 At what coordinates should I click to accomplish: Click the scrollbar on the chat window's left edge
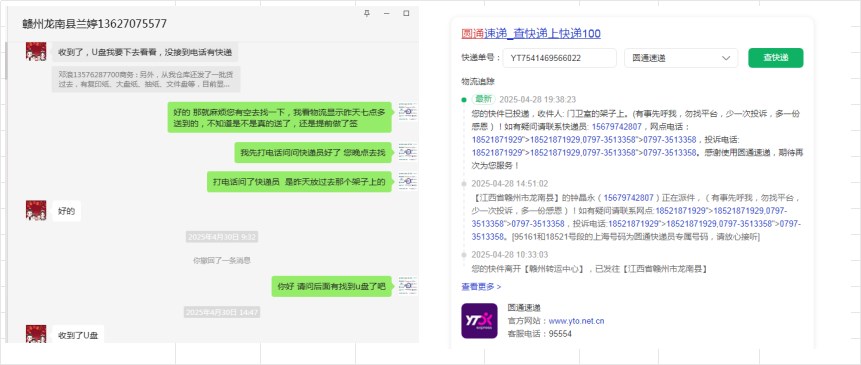(7, 60)
